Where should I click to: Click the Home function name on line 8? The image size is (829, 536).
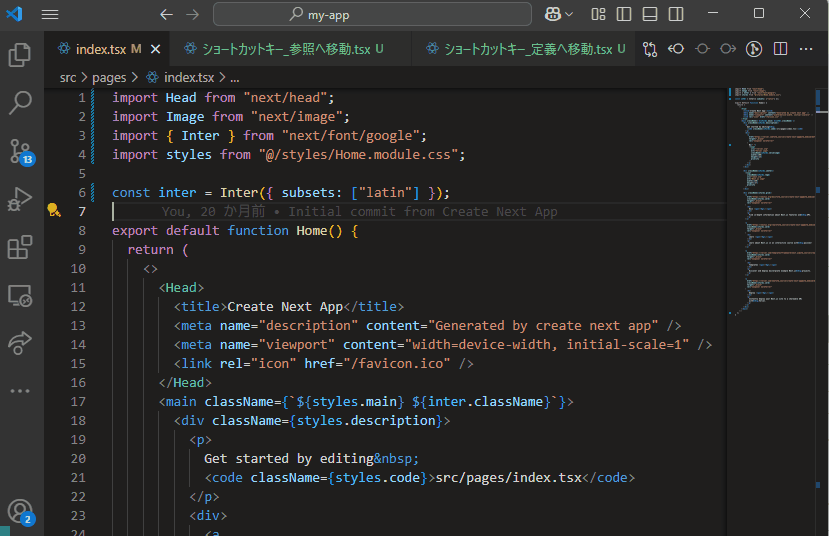[311, 231]
